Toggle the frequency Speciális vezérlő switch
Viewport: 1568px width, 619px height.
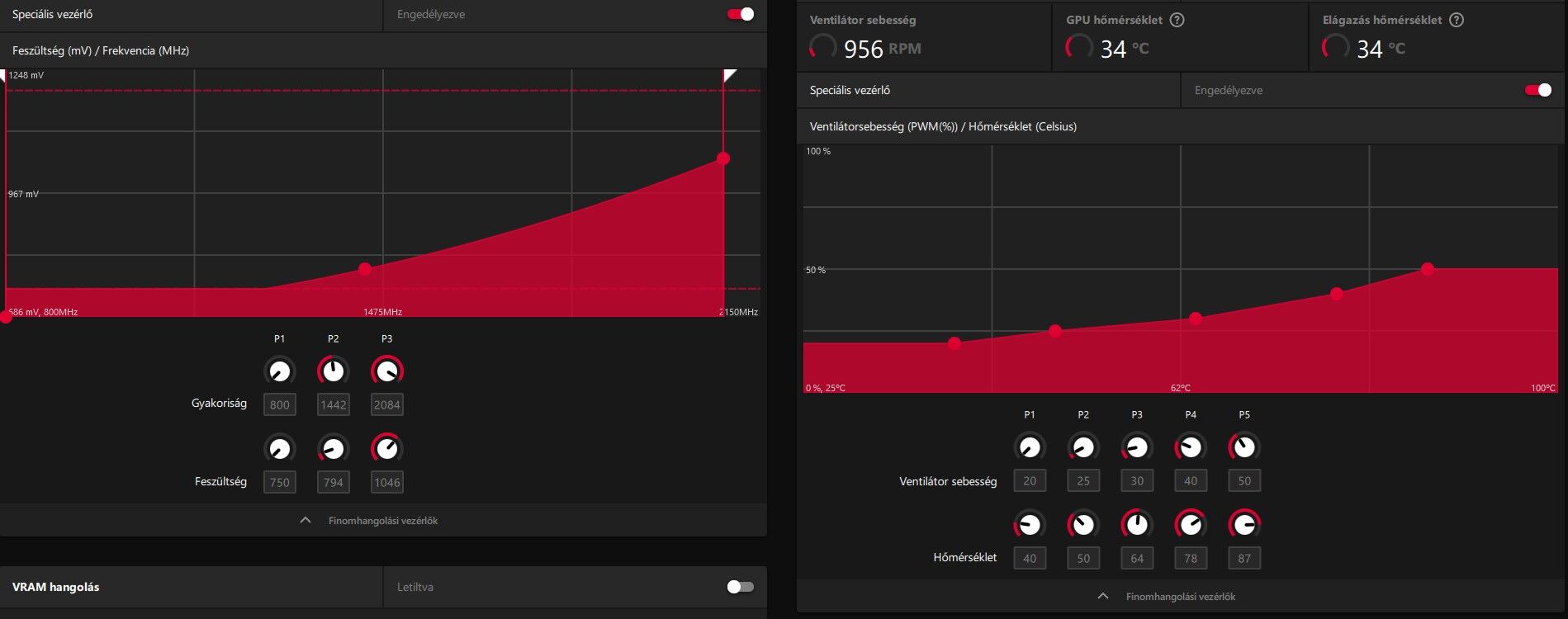coord(741,14)
